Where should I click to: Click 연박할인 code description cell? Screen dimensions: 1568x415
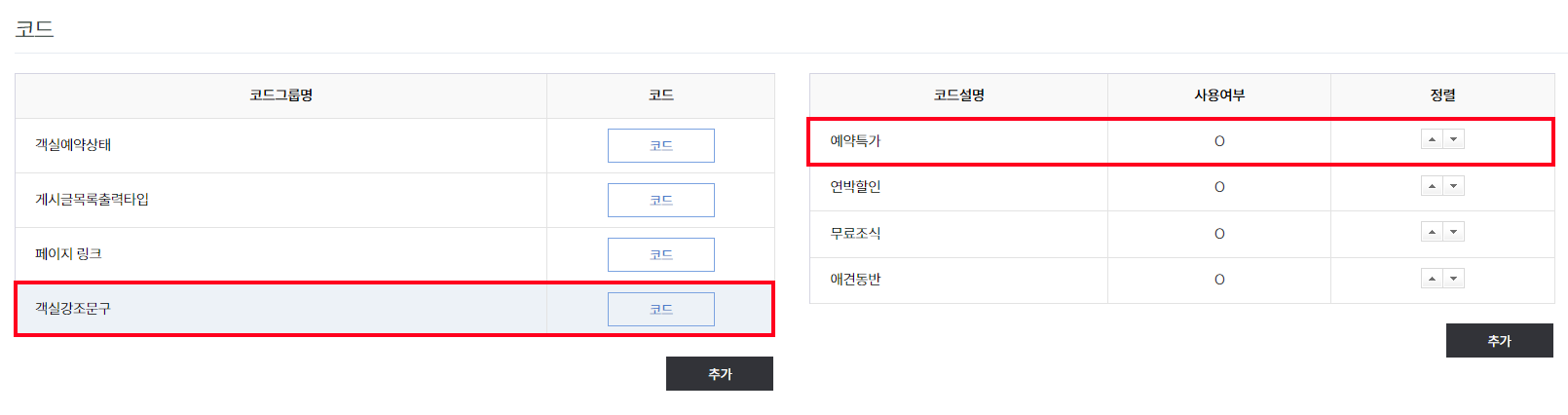point(855,187)
